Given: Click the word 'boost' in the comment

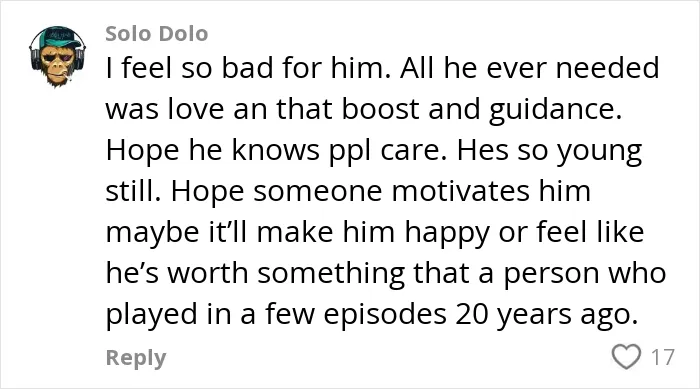Looking at the screenshot, I should click(381, 109).
